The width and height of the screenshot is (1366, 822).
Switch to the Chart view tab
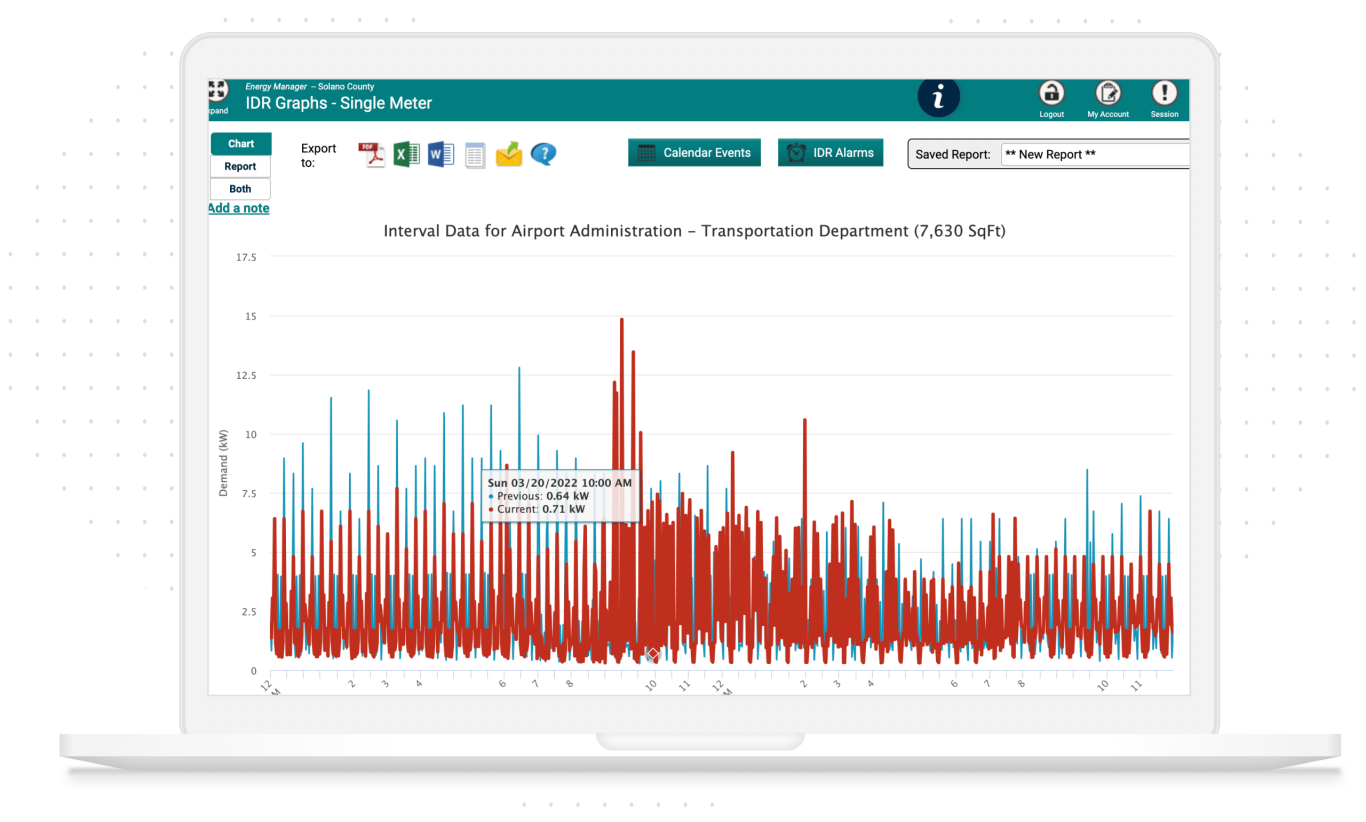coord(240,144)
